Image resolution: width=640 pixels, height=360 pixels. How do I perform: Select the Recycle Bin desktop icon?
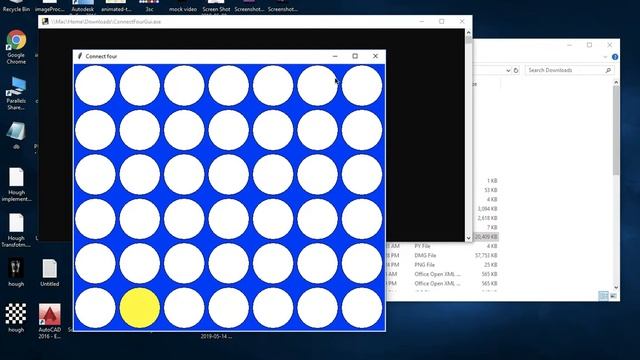point(16,6)
